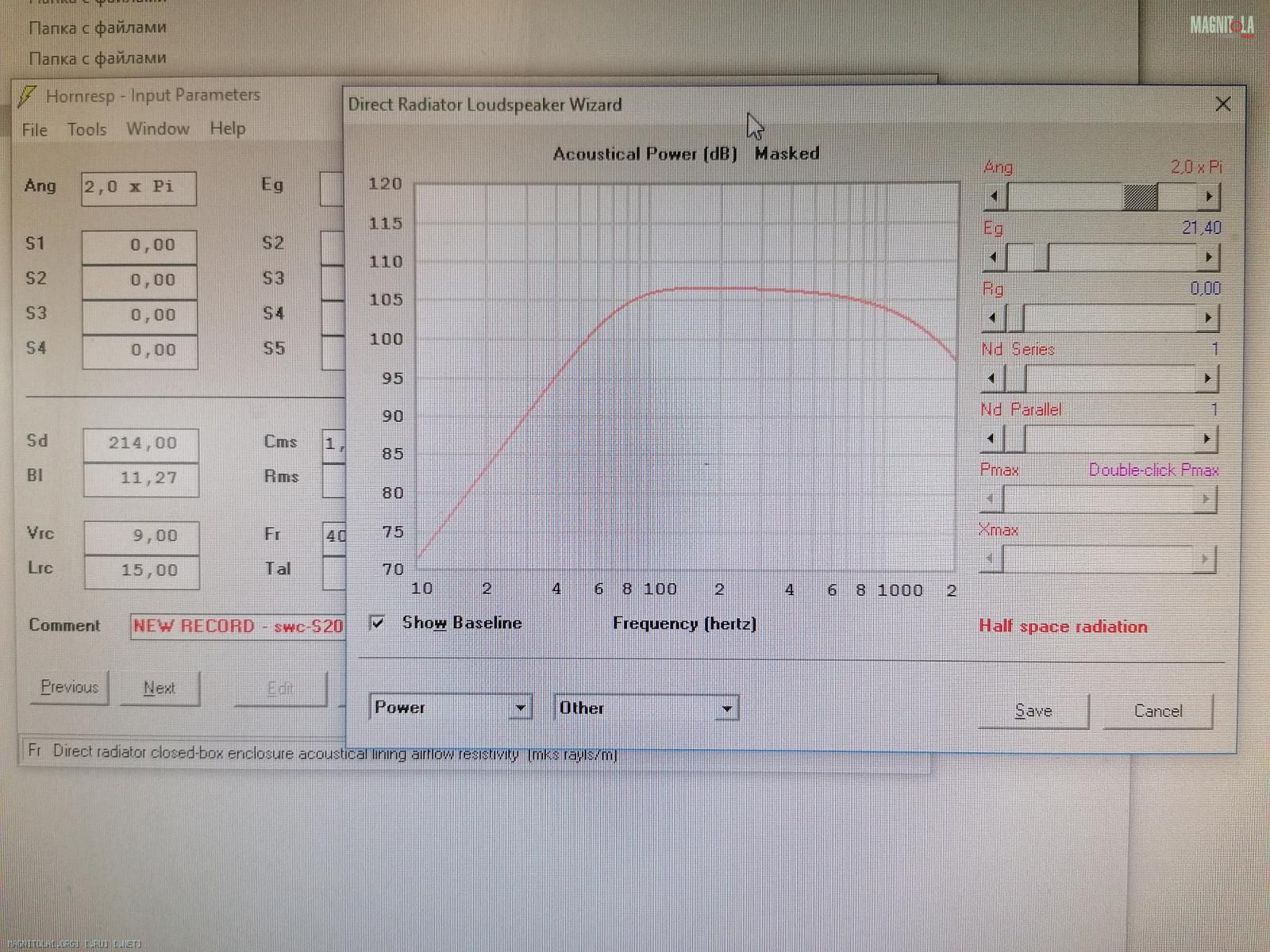Open the Other dropdown list
The width and height of the screenshot is (1270, 952).
[726, 708]
